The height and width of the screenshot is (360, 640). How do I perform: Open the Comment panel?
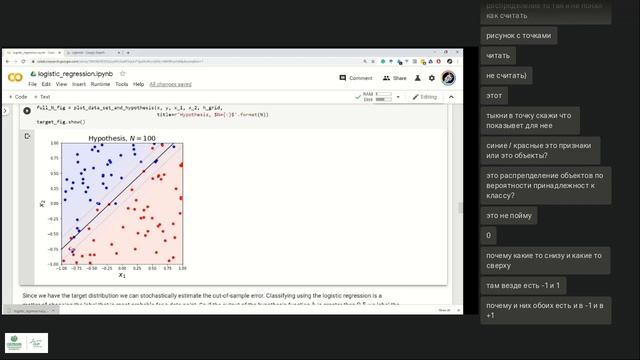coord(356,78)
